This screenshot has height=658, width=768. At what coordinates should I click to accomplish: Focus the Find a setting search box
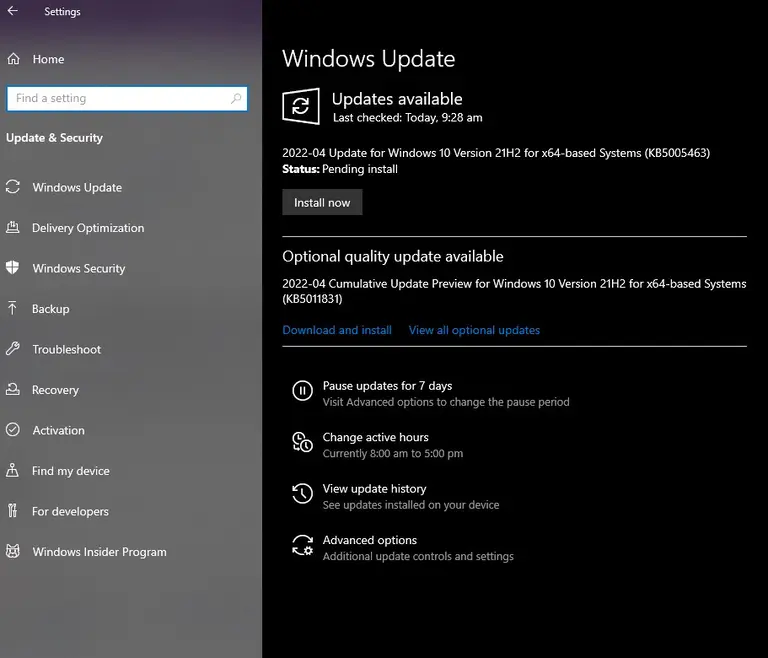[127, 98]
